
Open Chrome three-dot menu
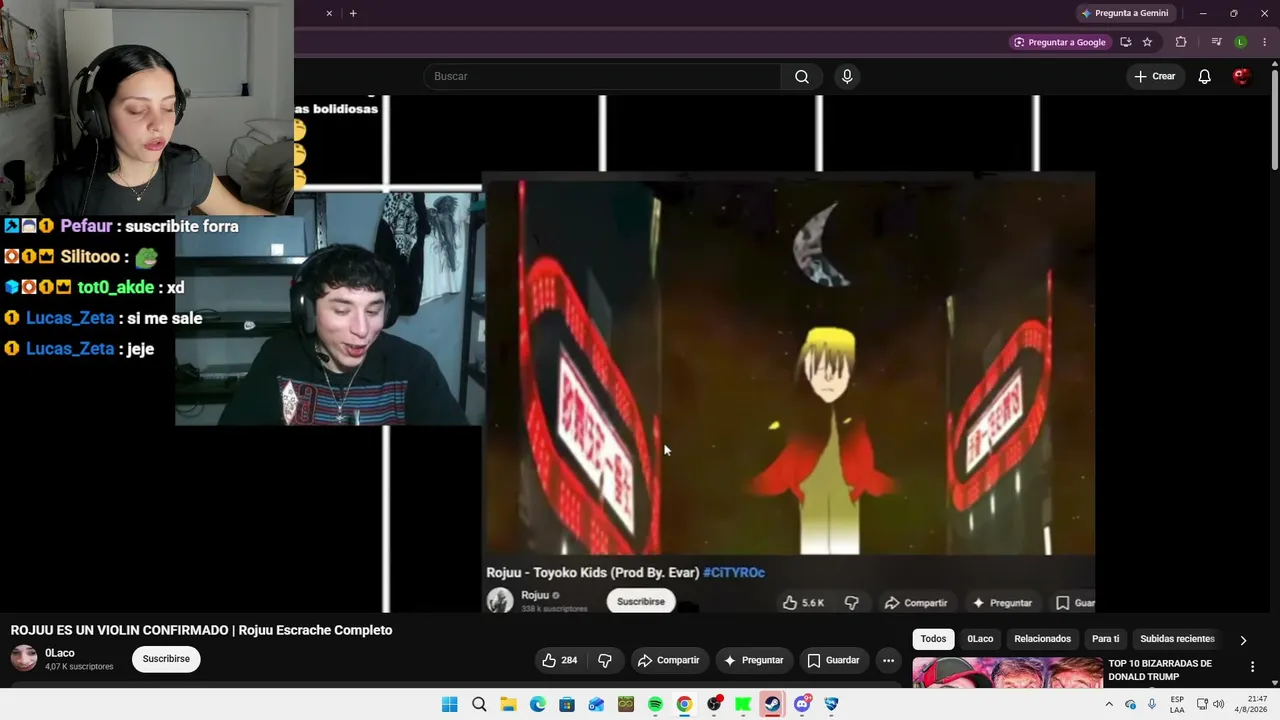click(x=1264, y=42)
